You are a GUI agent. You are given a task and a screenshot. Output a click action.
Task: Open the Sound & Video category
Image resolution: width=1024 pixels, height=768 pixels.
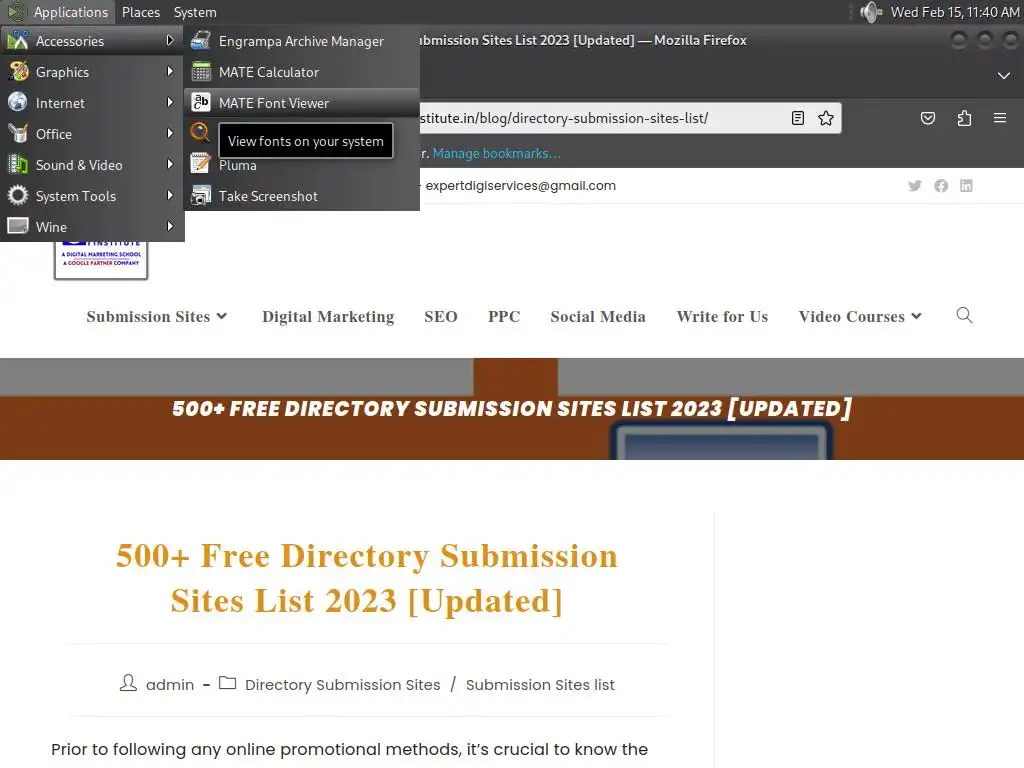[92, 165]
